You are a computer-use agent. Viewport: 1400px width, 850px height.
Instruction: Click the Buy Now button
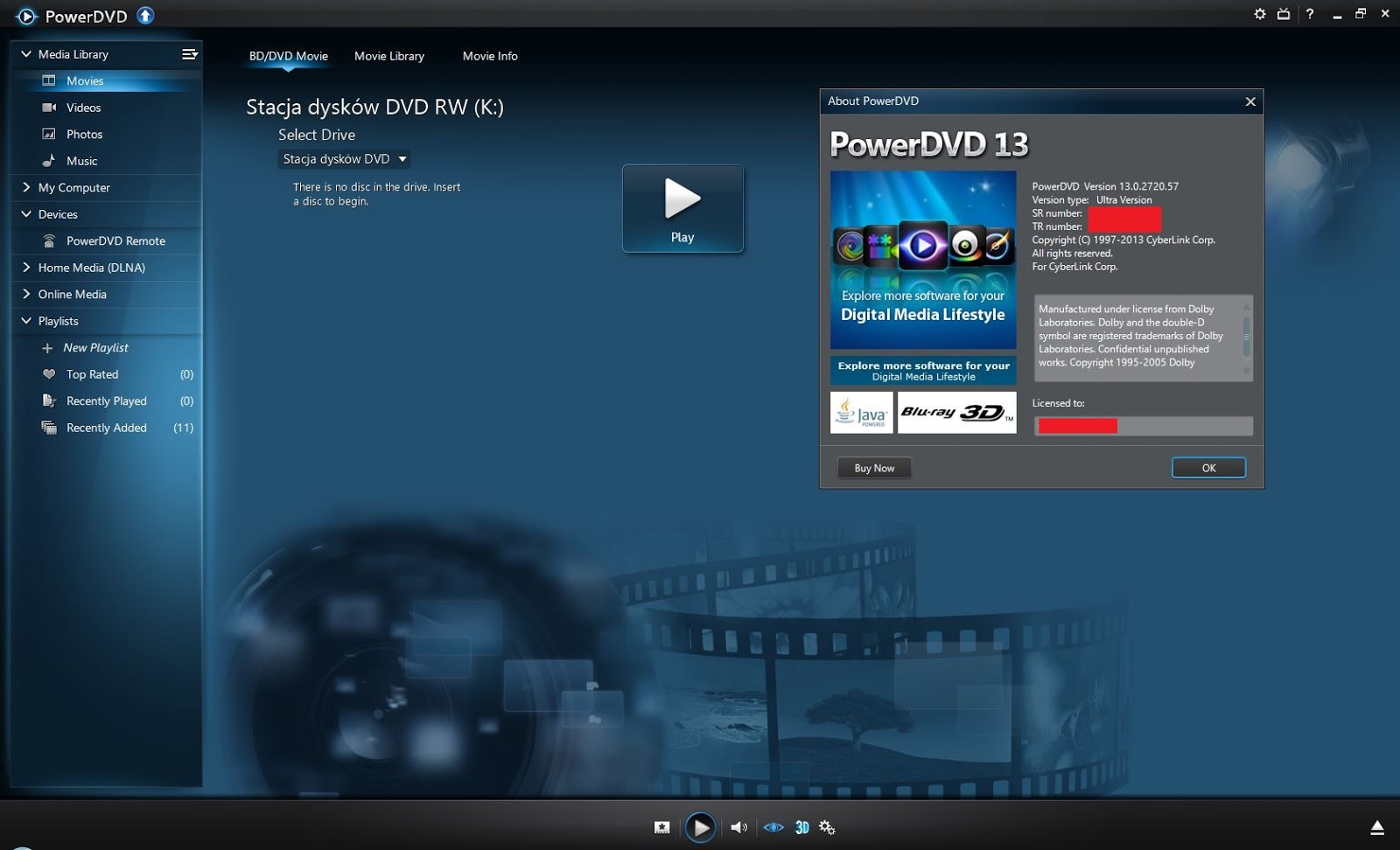[x=874, y=468]
